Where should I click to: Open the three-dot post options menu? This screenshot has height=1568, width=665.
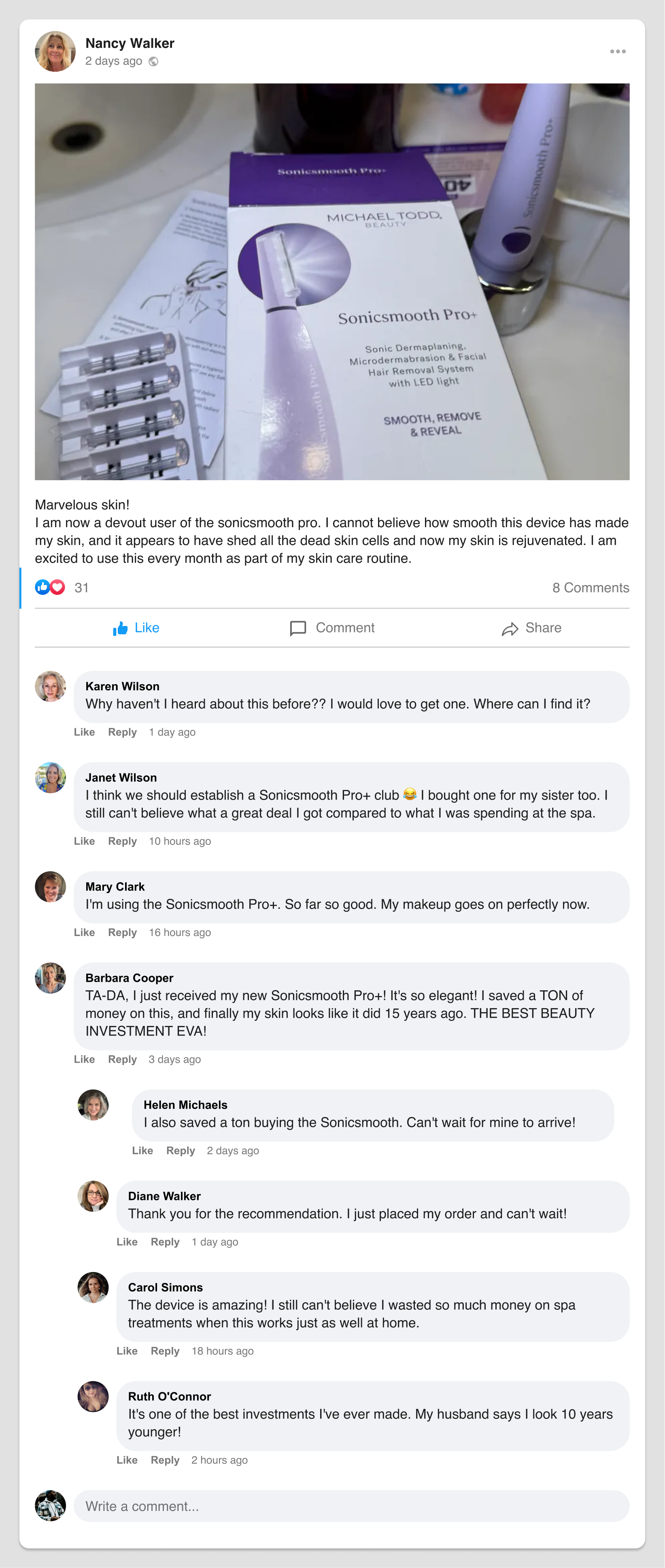(x=618, y=52)
